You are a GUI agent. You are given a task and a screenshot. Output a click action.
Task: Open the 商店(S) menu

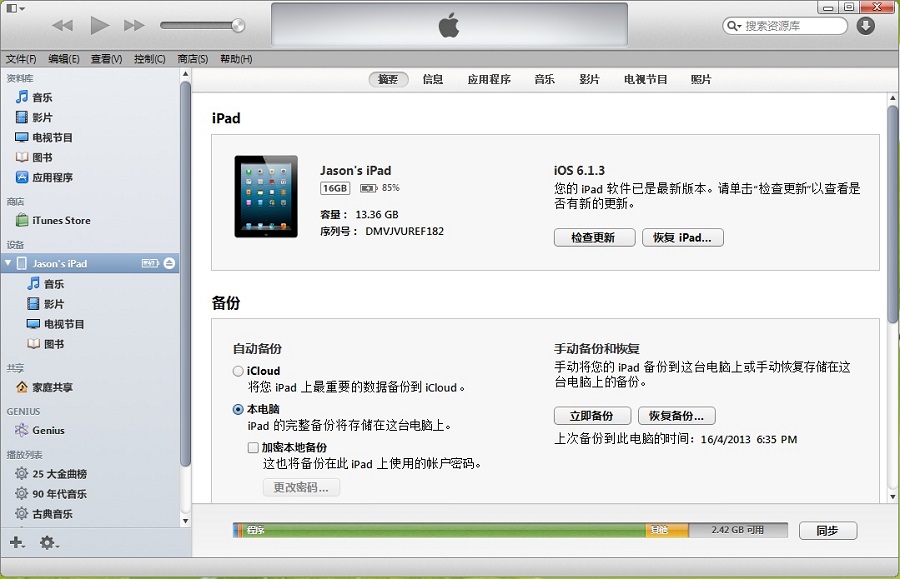click(x=193, y=59)
